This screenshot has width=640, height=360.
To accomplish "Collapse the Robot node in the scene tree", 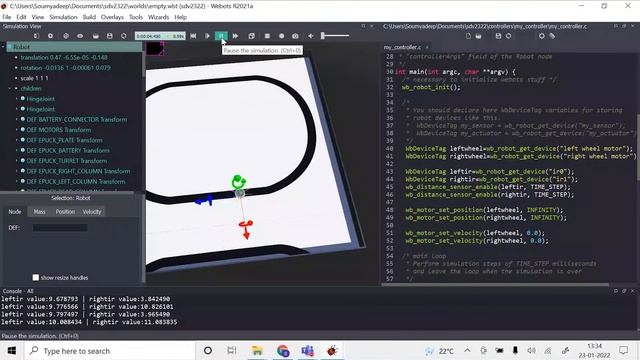I will click(x=3, y=47).
